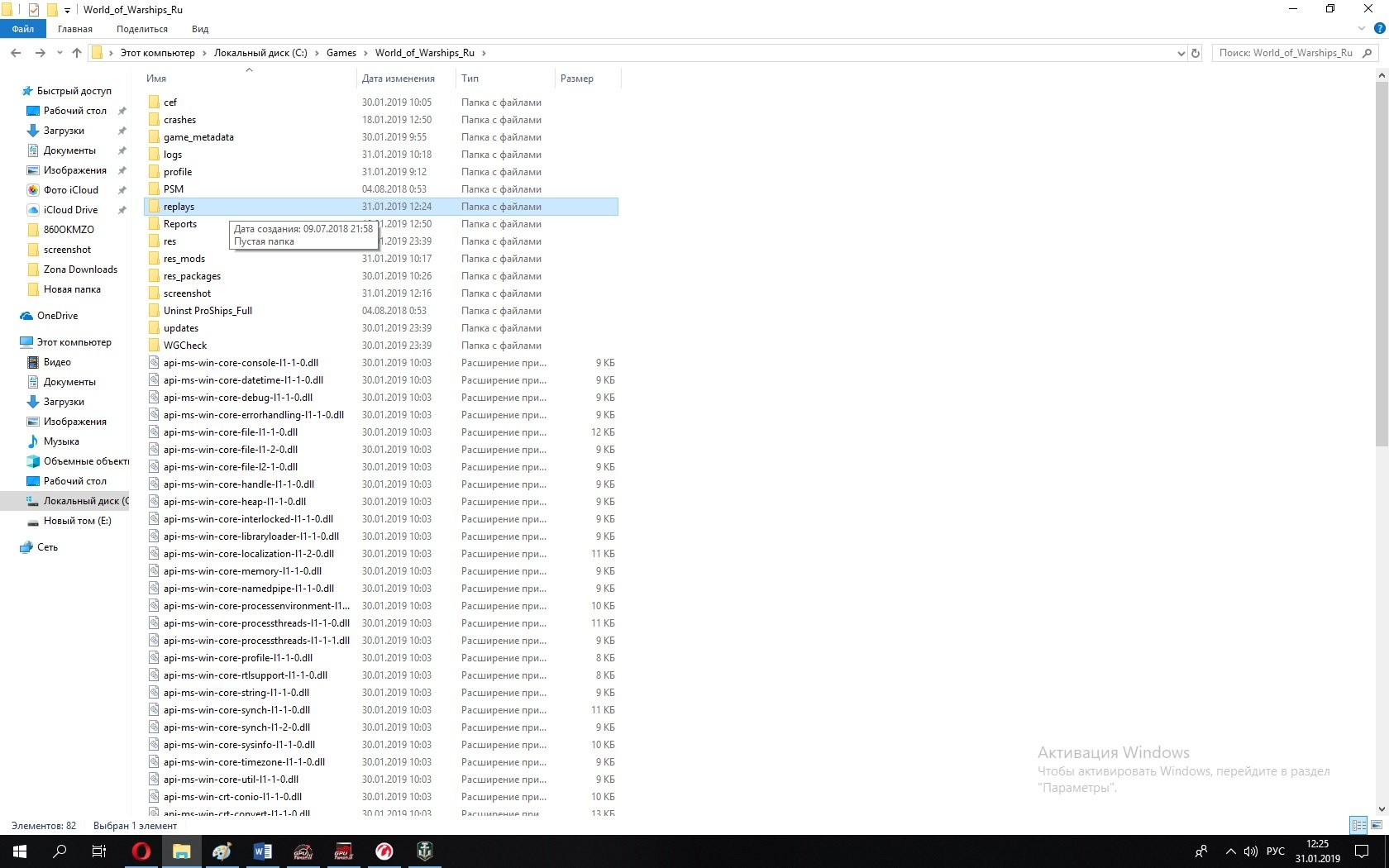Screen dimensions: 1389x868
Task: Sort by the Имя column header
Action: [248, 79]
